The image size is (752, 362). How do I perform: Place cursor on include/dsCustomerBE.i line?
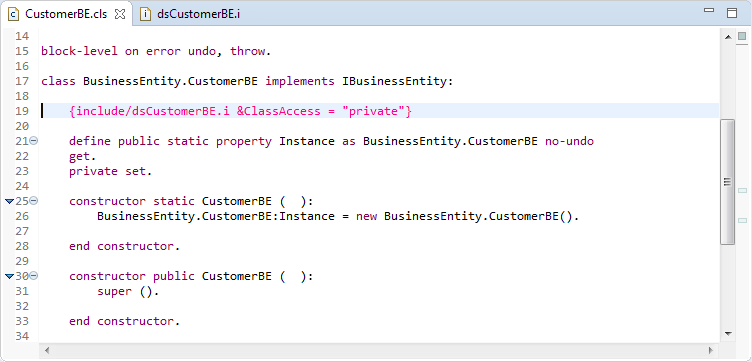click(x=240, y=111)
